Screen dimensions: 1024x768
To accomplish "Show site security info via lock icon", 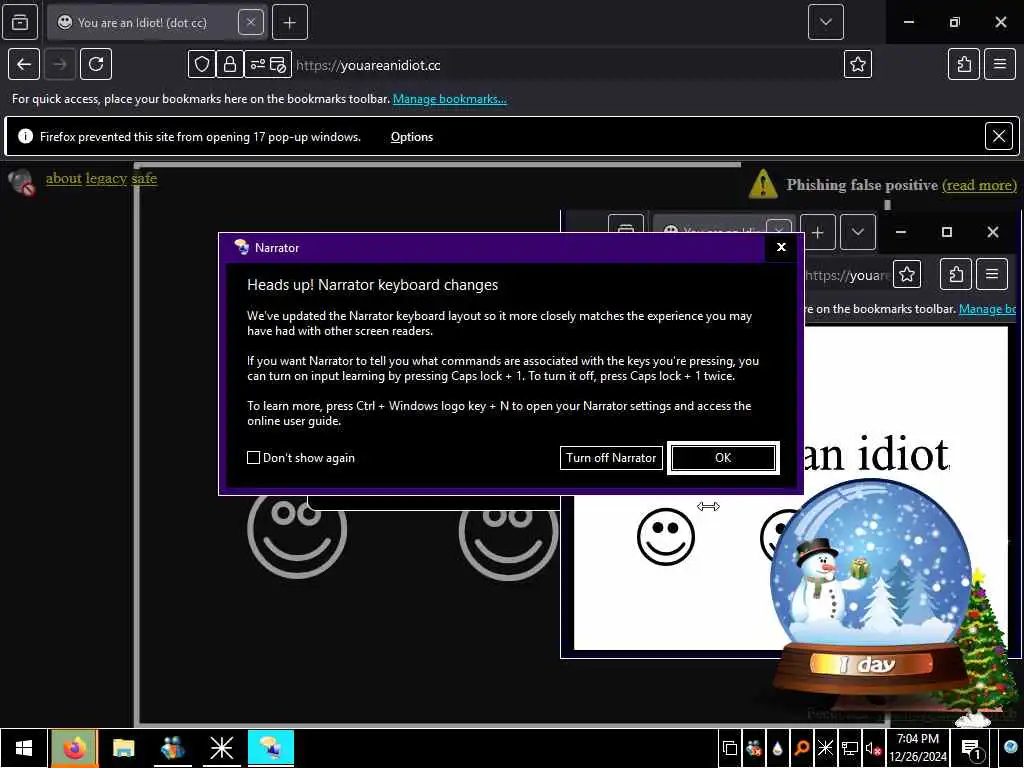I will [x=230, y=65].
